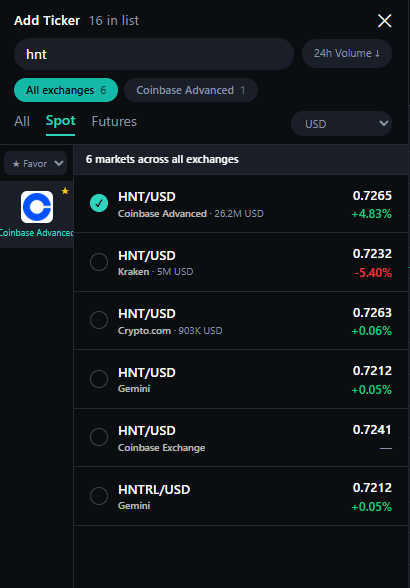Viewport: 410px width, 588px height.
Task: Close the Add Ticker panel
Action: tap(384, 21)
